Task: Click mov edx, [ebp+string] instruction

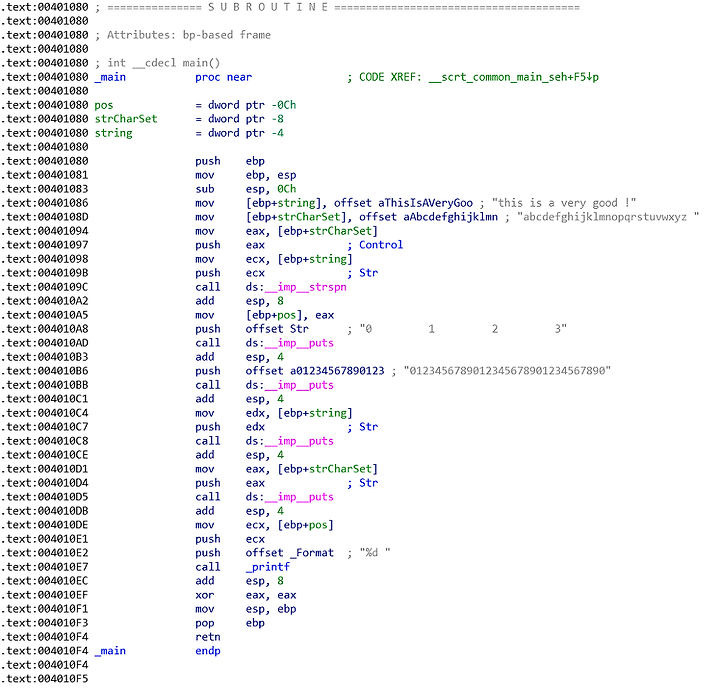Action: pos(274,413)
